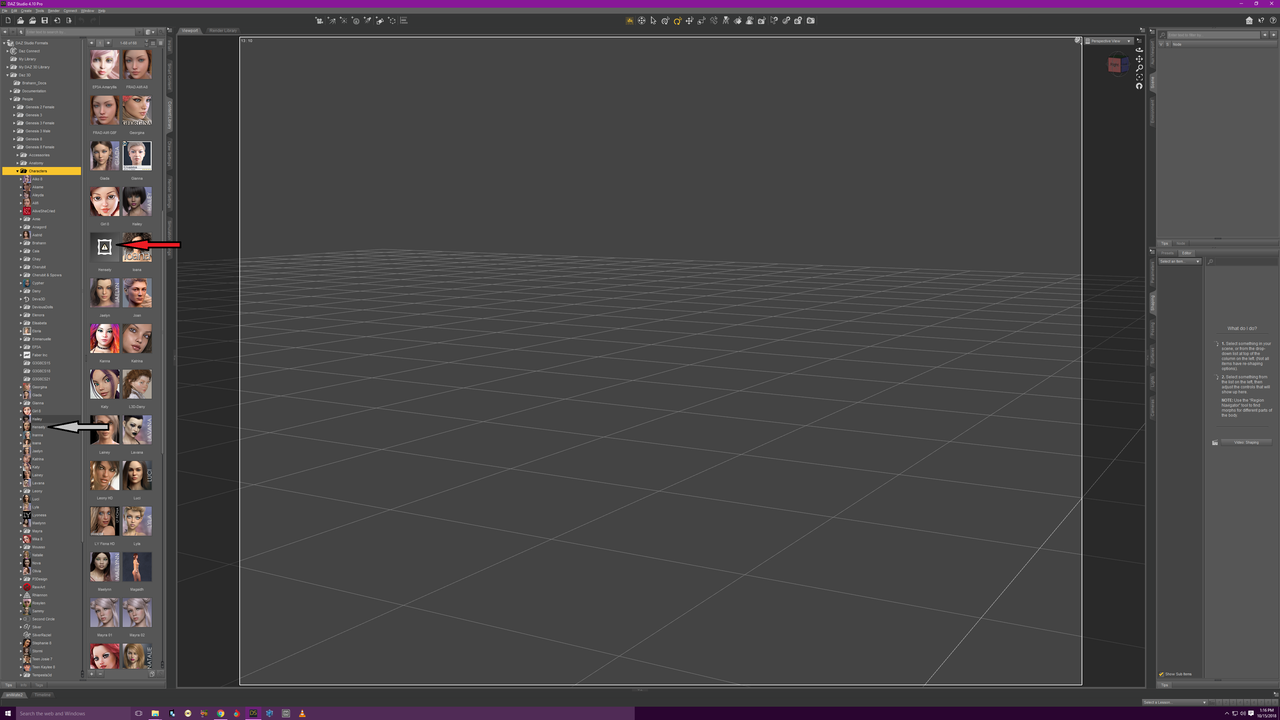This screenshot has width=1280, height=720.
Task: Open the Windows Start menu
Action: [8, 713]
